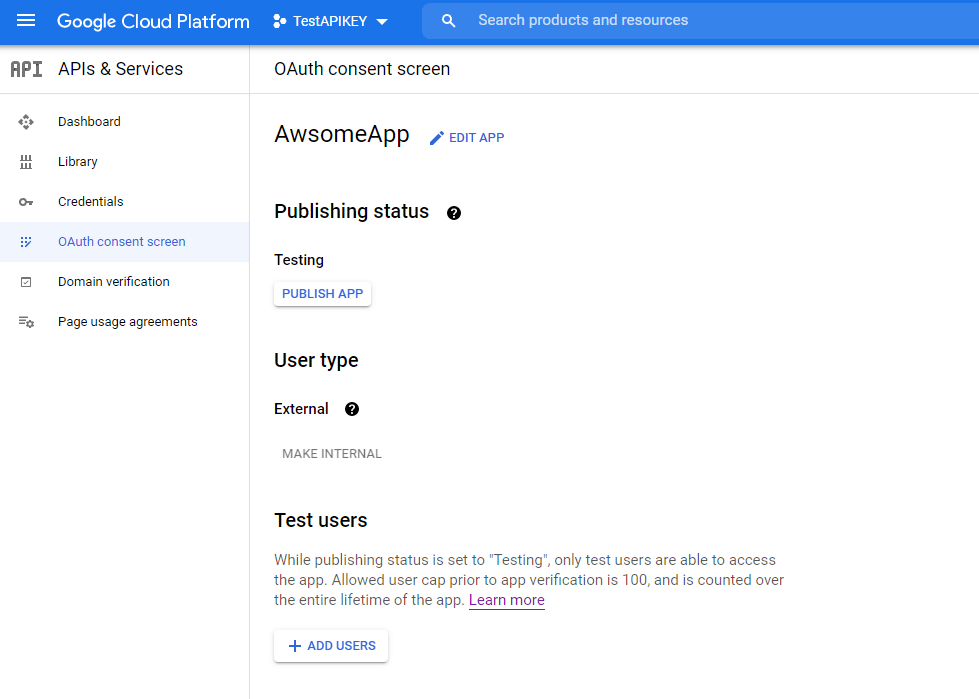The width and height of the screenshot is (979, 699).
Task: Select the OAuth consent screen sidebar icon
Action: [25, 241]
